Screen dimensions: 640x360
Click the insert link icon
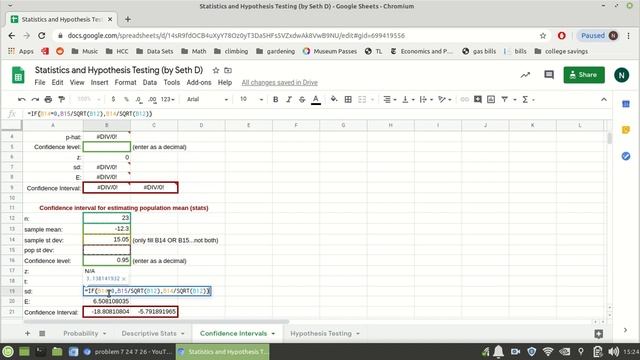tap(464, 99)
